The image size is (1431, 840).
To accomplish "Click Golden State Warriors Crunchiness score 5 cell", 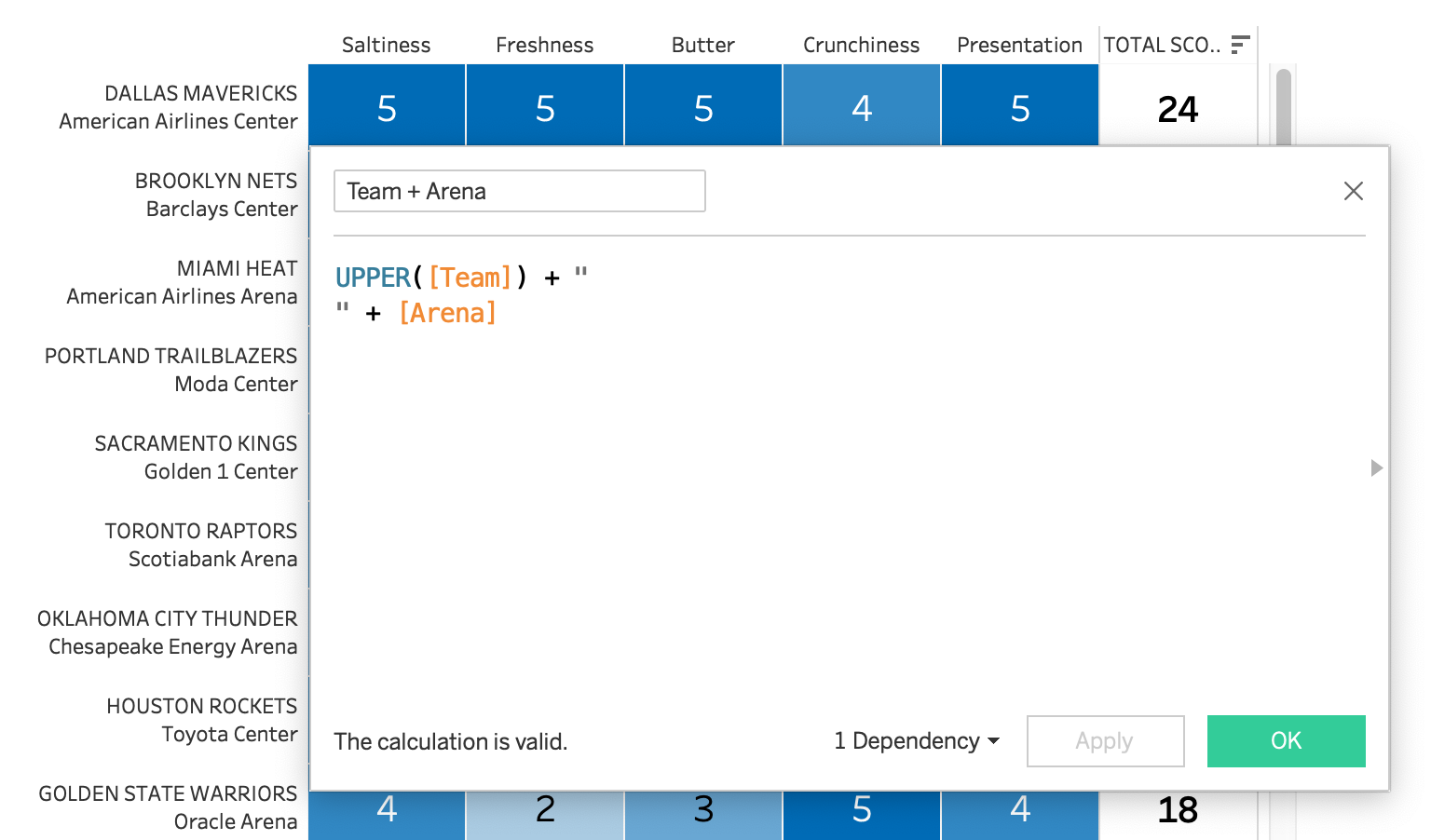I will click(862, 816).
